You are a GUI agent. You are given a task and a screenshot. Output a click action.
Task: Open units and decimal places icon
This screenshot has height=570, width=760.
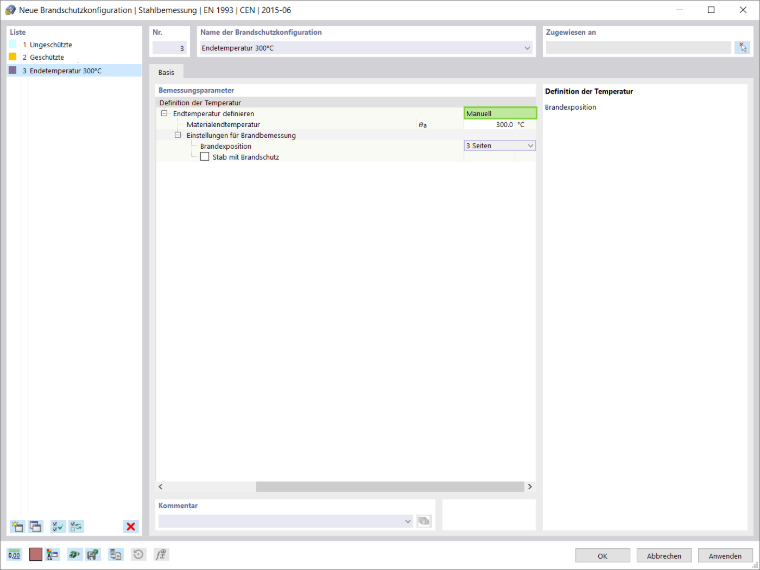click(x=15, y=554)
